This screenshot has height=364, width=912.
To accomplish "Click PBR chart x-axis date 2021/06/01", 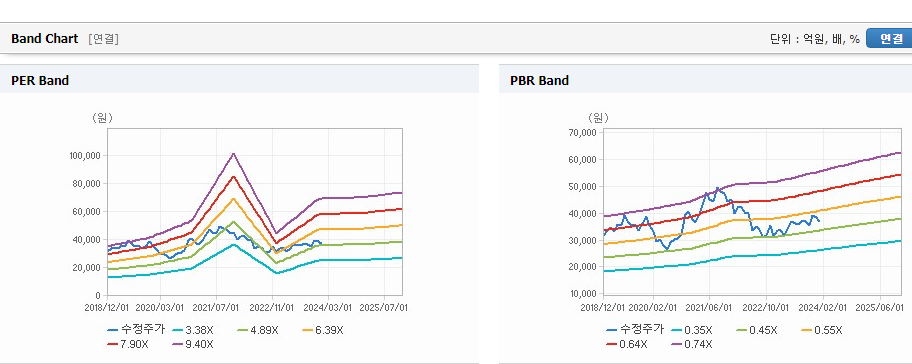I will [x=709, y=307].
